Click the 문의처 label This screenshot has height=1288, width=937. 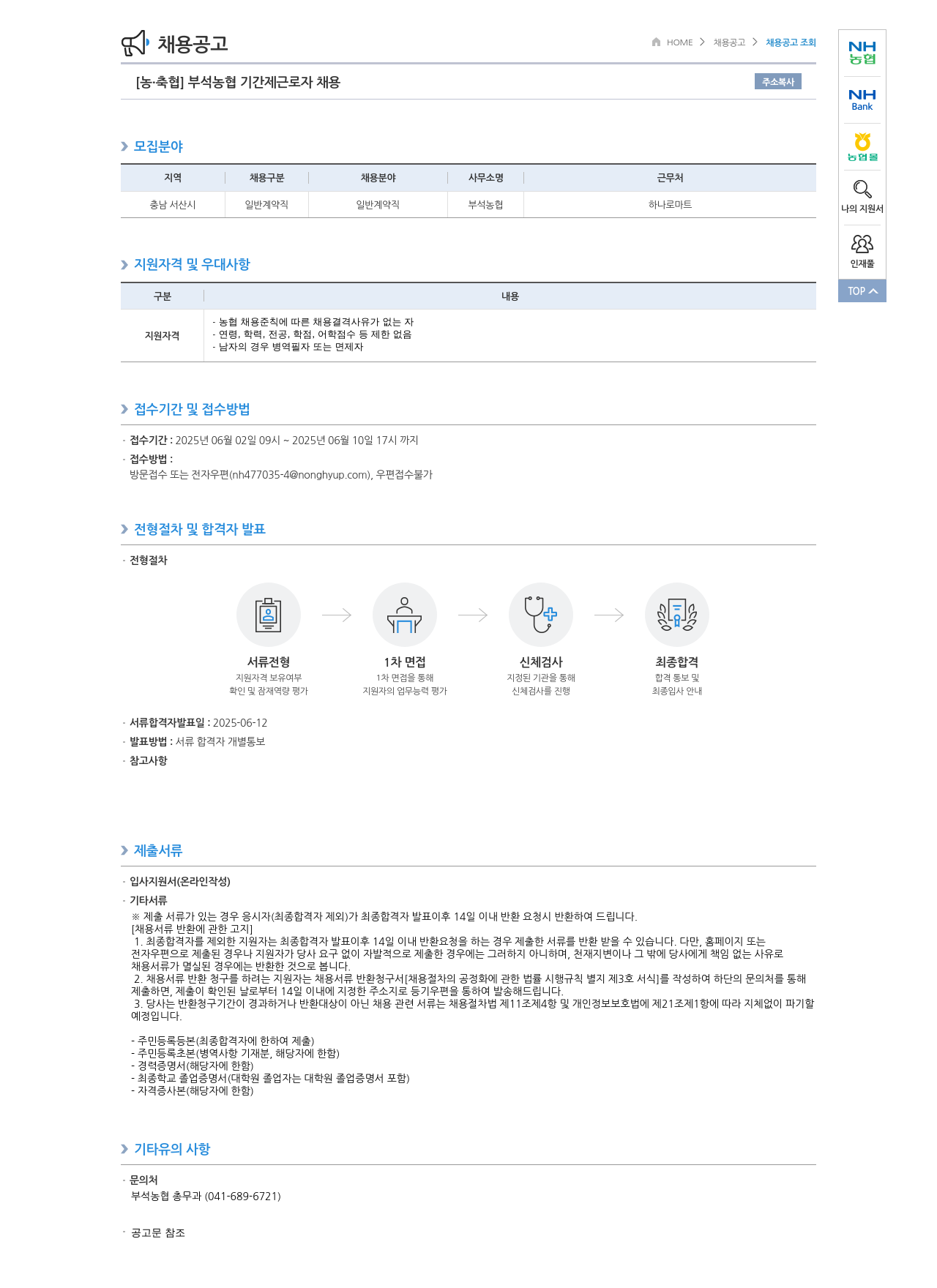pyautogui.click(x=143, y=1180)
